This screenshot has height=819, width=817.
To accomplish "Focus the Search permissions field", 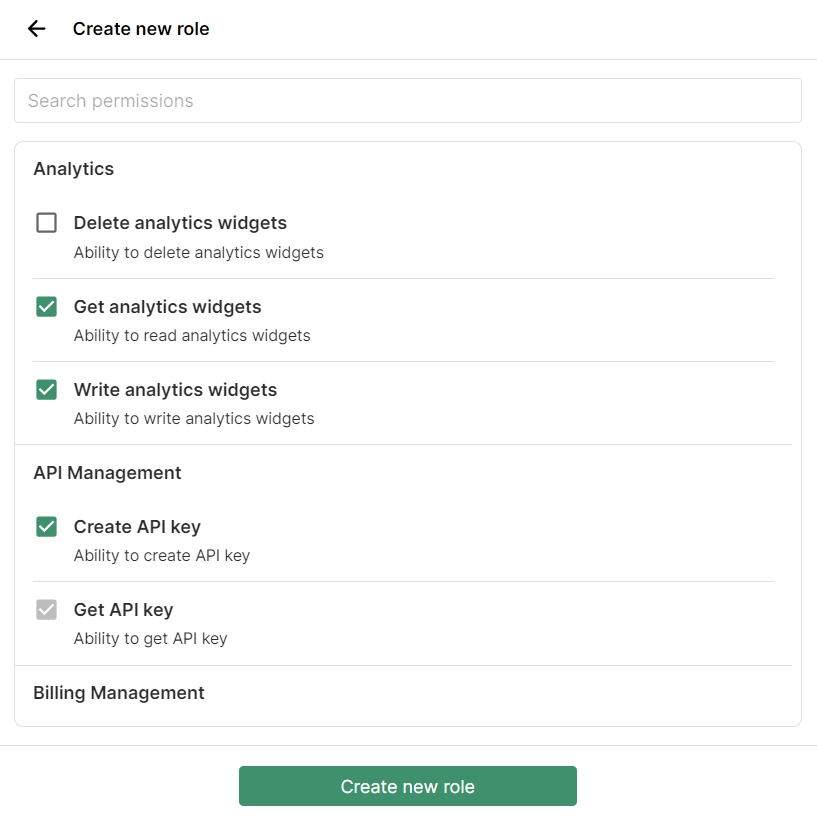I will (x=408, y=101).
